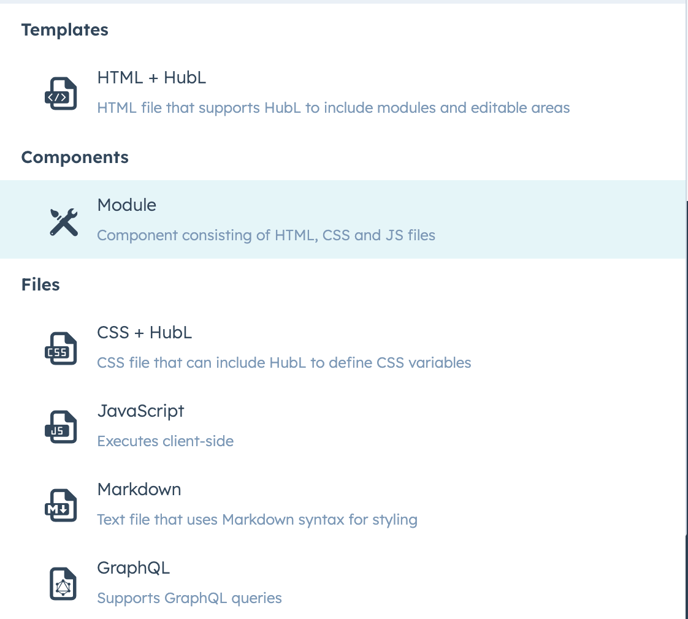Viewport: 688px width, 619px height.
Task: Select the GraphQL file type
Action: 342,583
